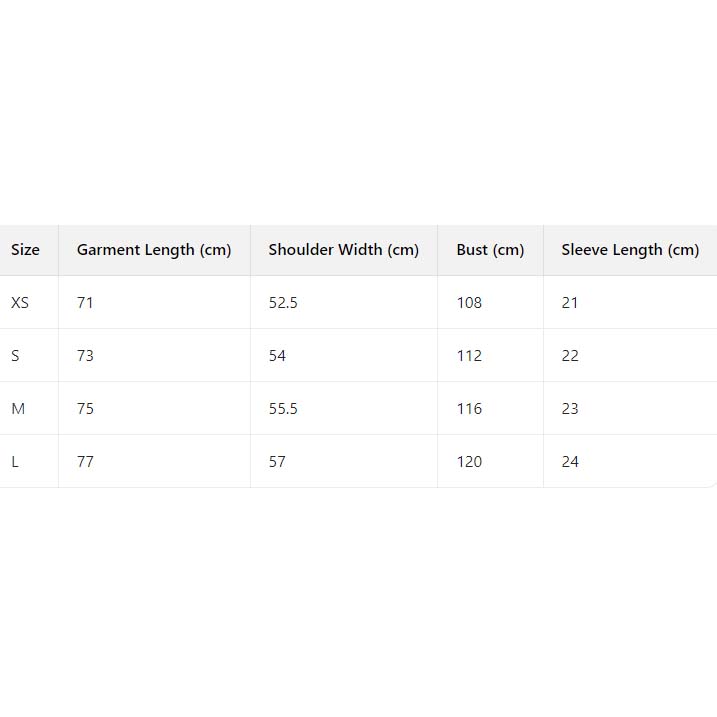Click the shoulder width value 52.5

click(283, 303)
